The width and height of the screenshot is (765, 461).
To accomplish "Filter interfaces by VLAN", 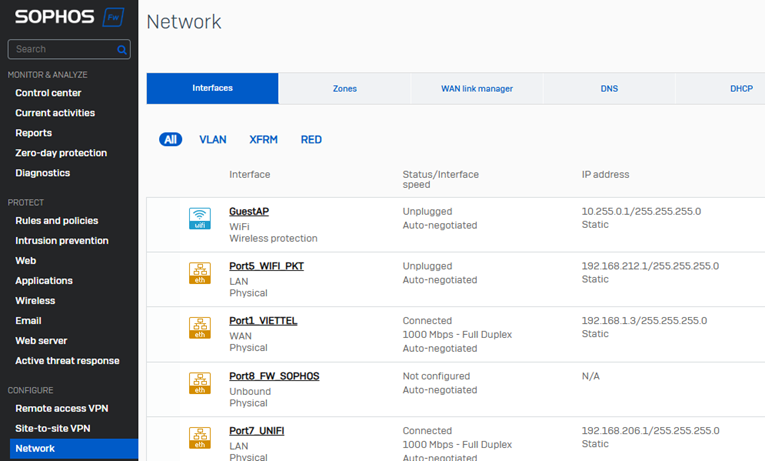I will (x=212, y=140).
